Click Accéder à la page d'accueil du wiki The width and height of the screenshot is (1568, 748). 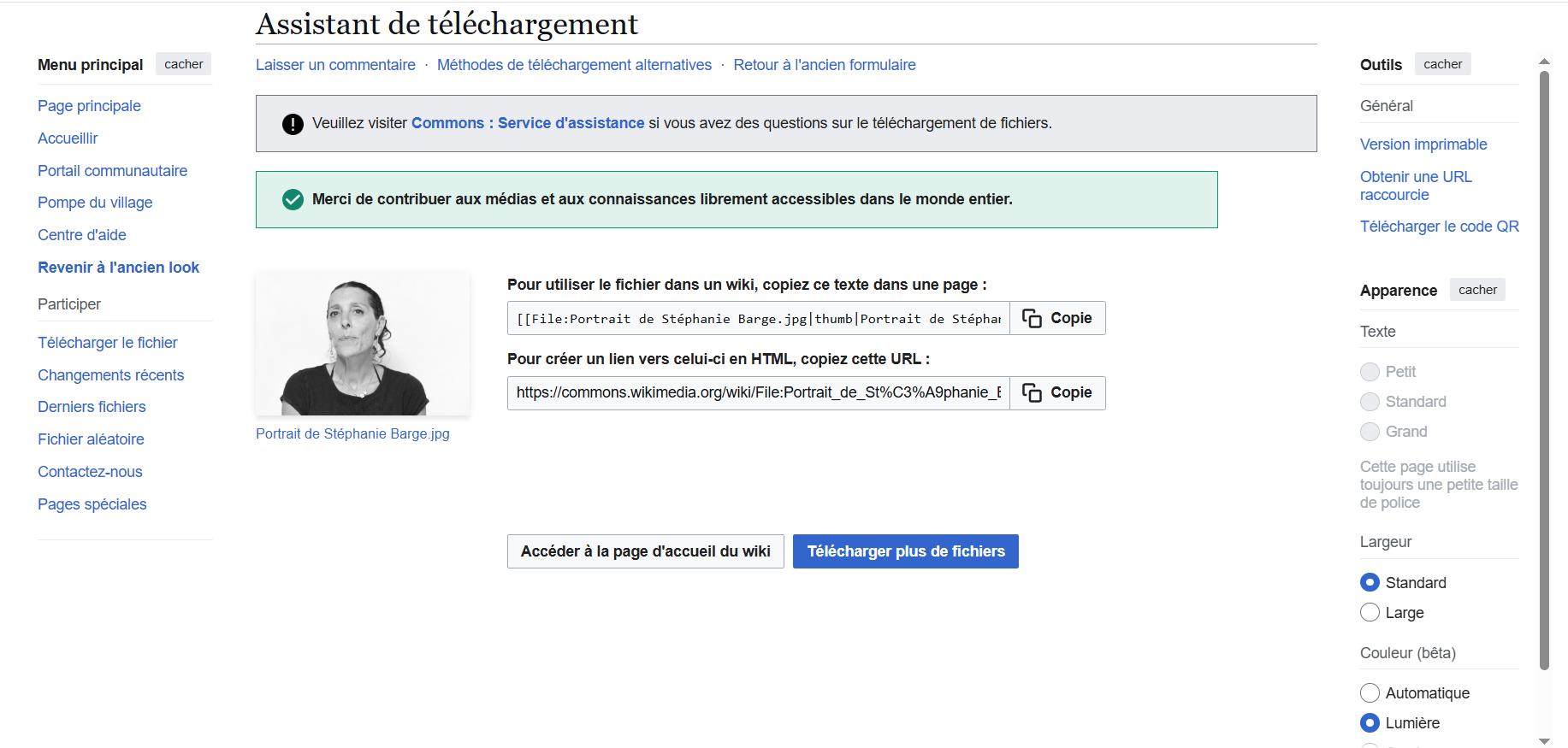click(x=645, y=551)
